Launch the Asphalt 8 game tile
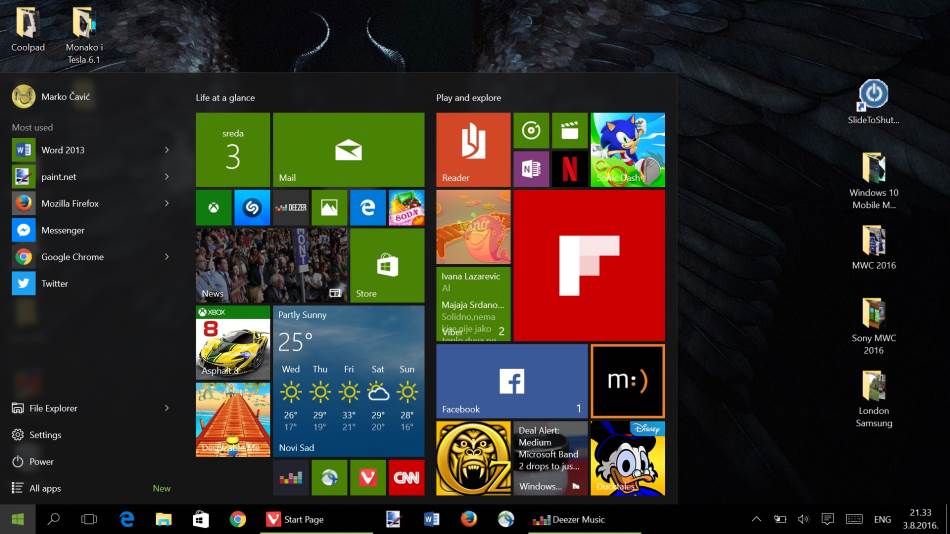The height and width of the screenshot is (534, 950). [x=233, y=342]
